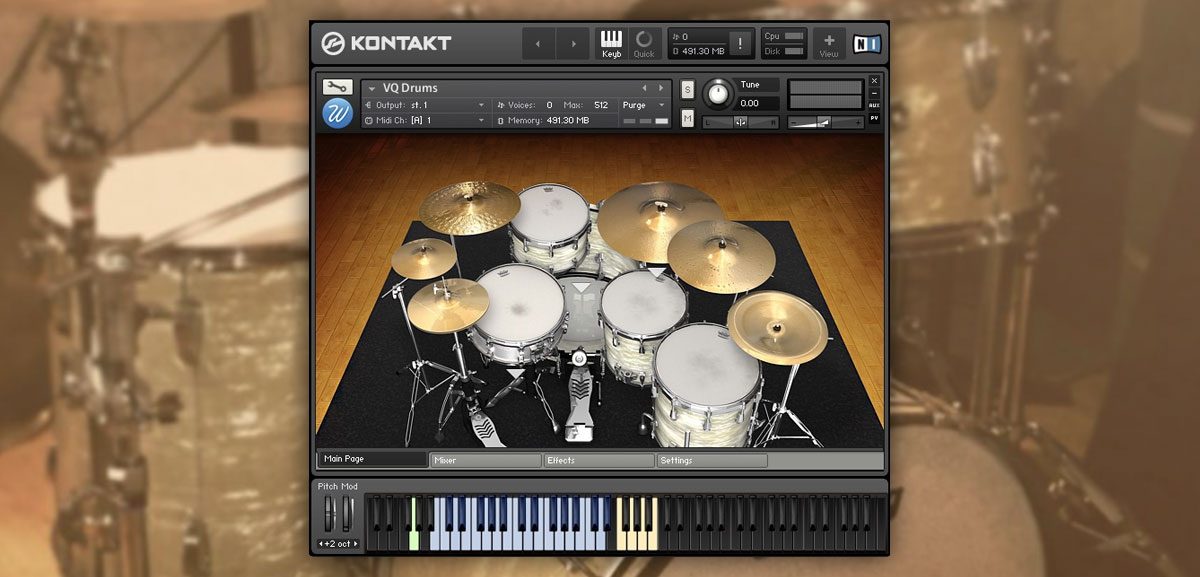Open the View options plus button
1200x577 pixels.
tap(829, 43)
